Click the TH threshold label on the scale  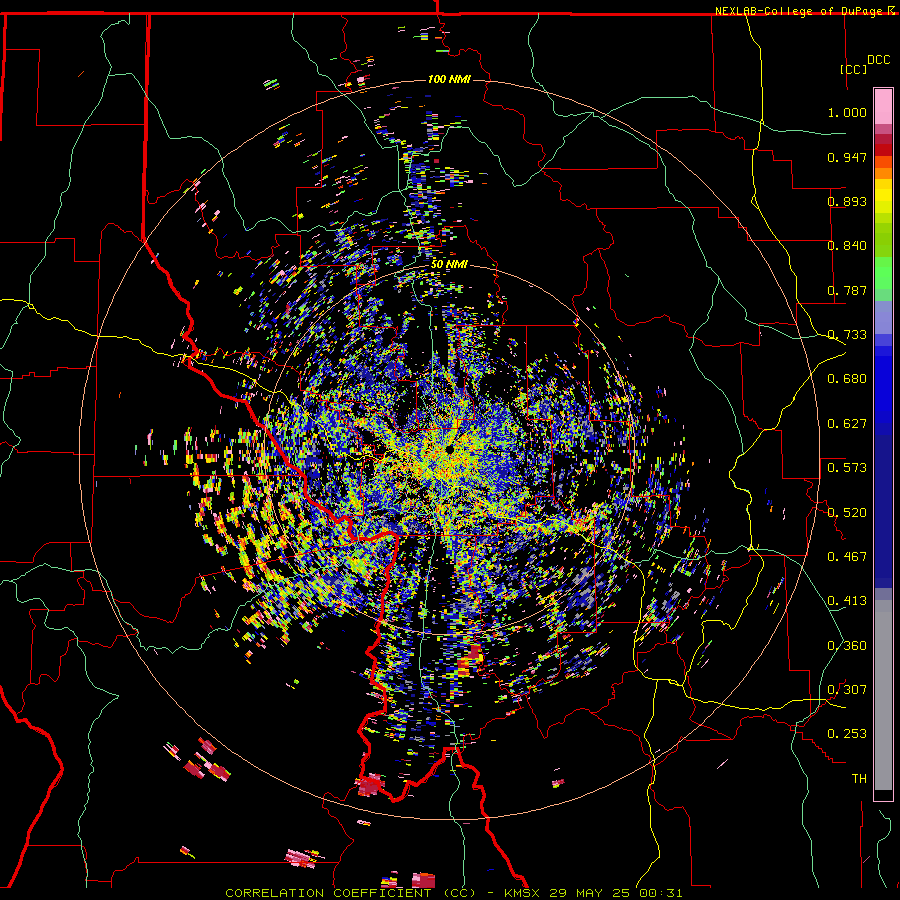point(859,779)
